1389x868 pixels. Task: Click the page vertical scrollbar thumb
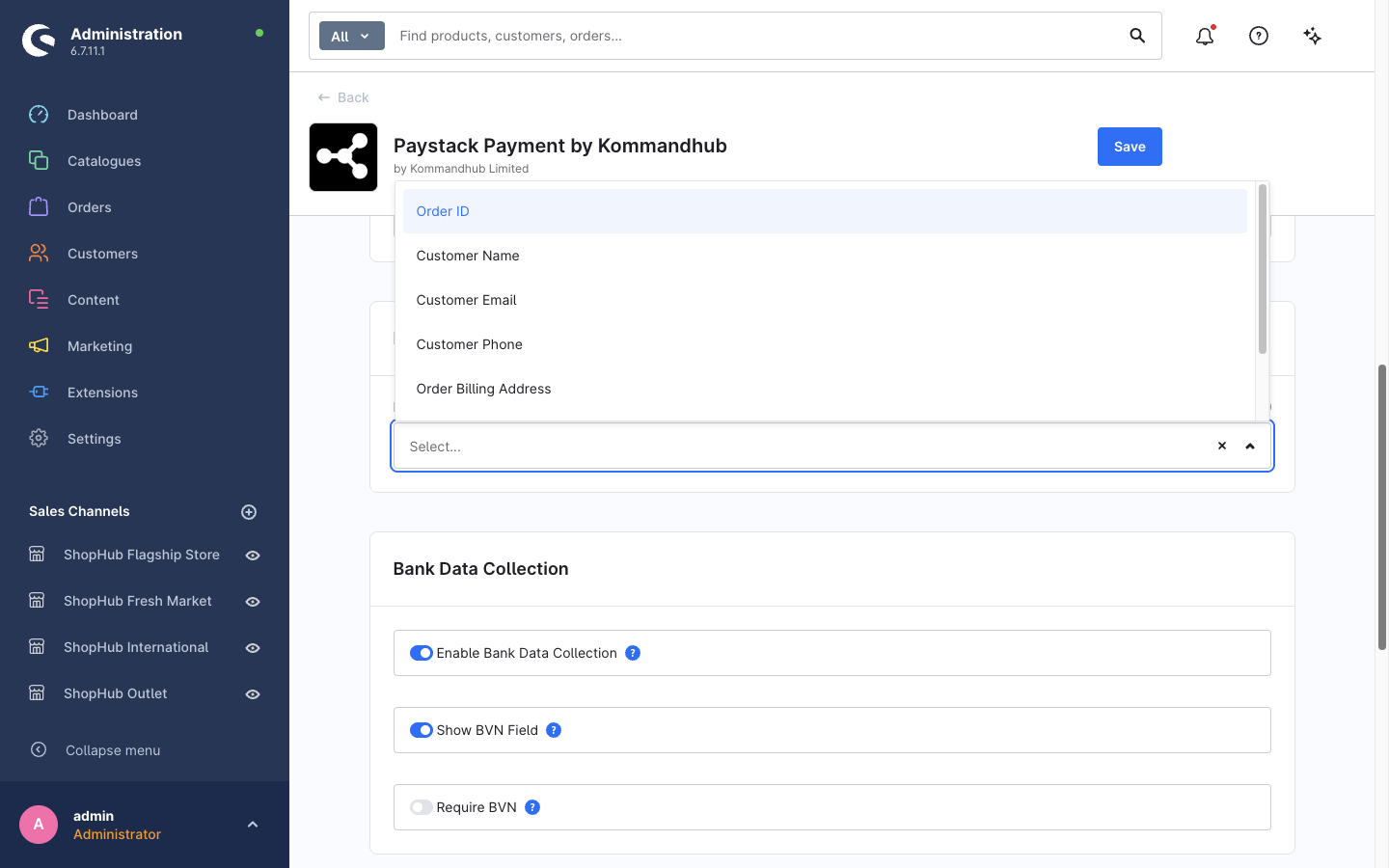pyautogui.click(x=1382, y=507)
